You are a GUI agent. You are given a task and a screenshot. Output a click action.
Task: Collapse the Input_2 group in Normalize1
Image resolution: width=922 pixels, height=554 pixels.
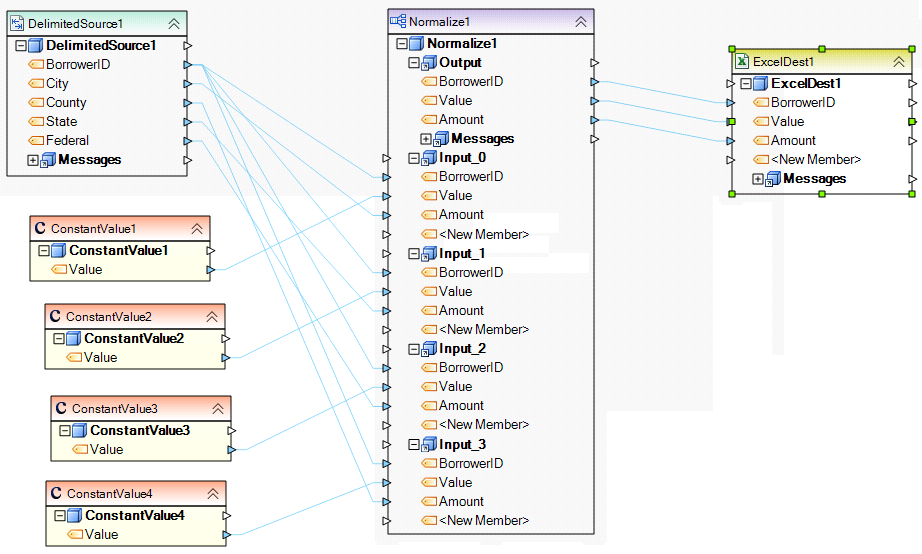(x=414, y=349)
